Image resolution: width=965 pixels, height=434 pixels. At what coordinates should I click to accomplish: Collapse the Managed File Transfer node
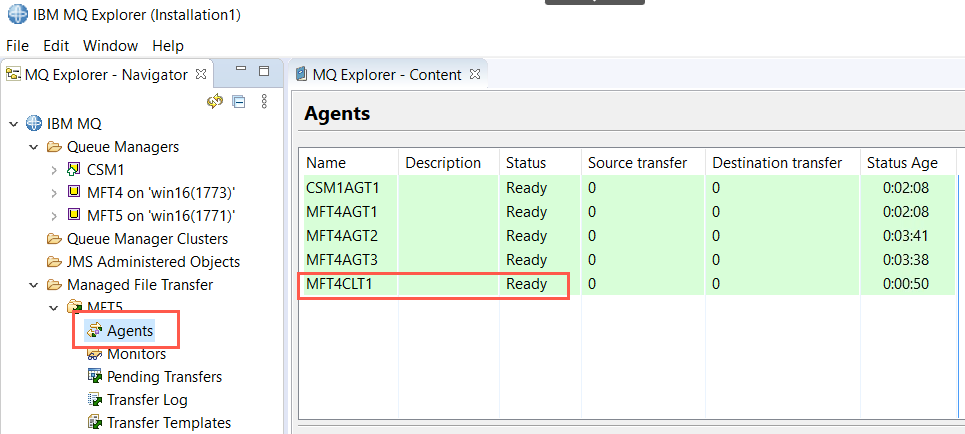point(34,286)
